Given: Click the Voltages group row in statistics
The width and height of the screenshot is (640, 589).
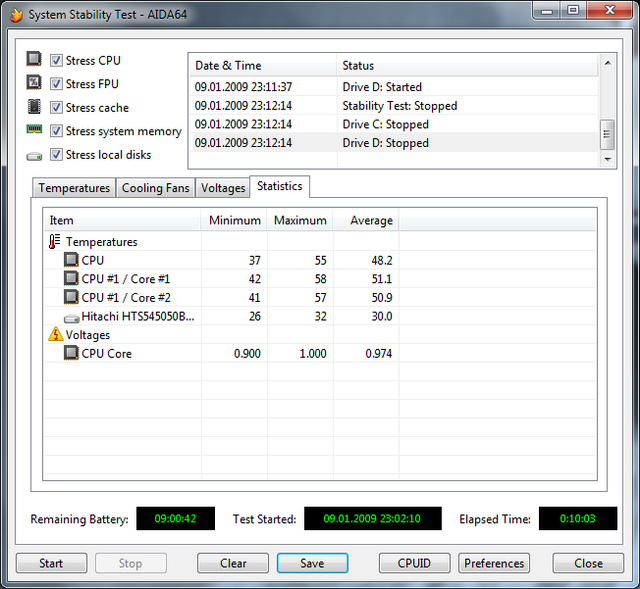Looking at the screenshot, I should coord(320,335).
